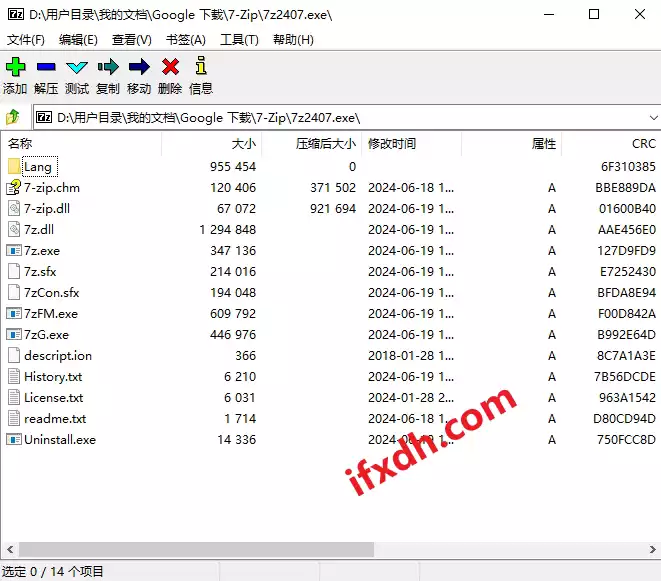Click the readme.txt size 1 714

coord(240,419)
